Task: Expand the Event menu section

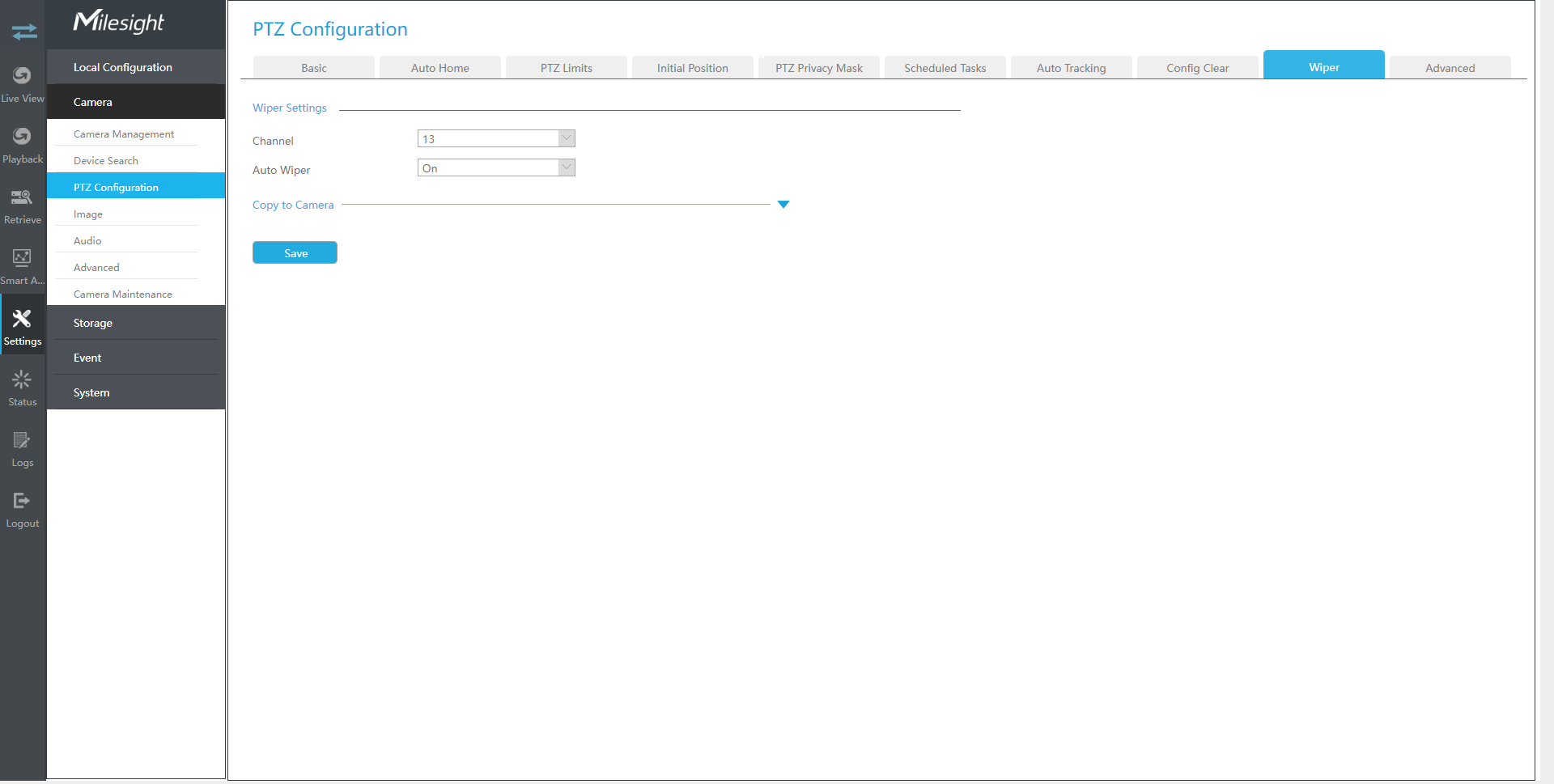Action: coord(136,358)
